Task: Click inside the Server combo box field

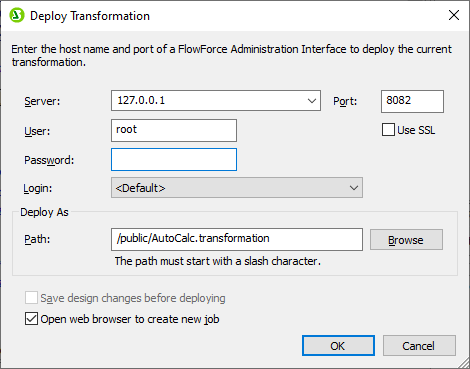Action: [x=216, y=100]
